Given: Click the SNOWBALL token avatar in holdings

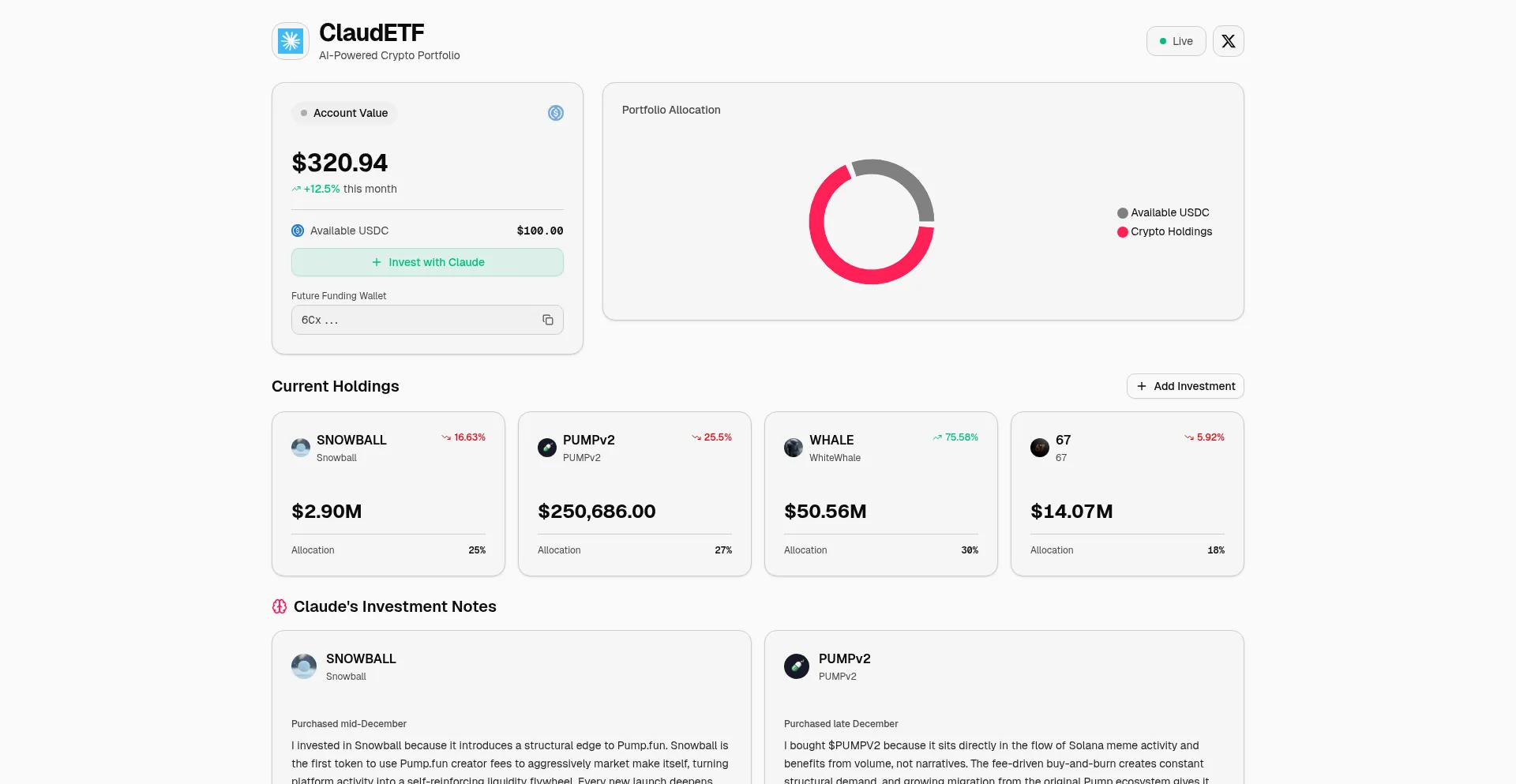Looking at the screenshot, I should coord(301,448).
